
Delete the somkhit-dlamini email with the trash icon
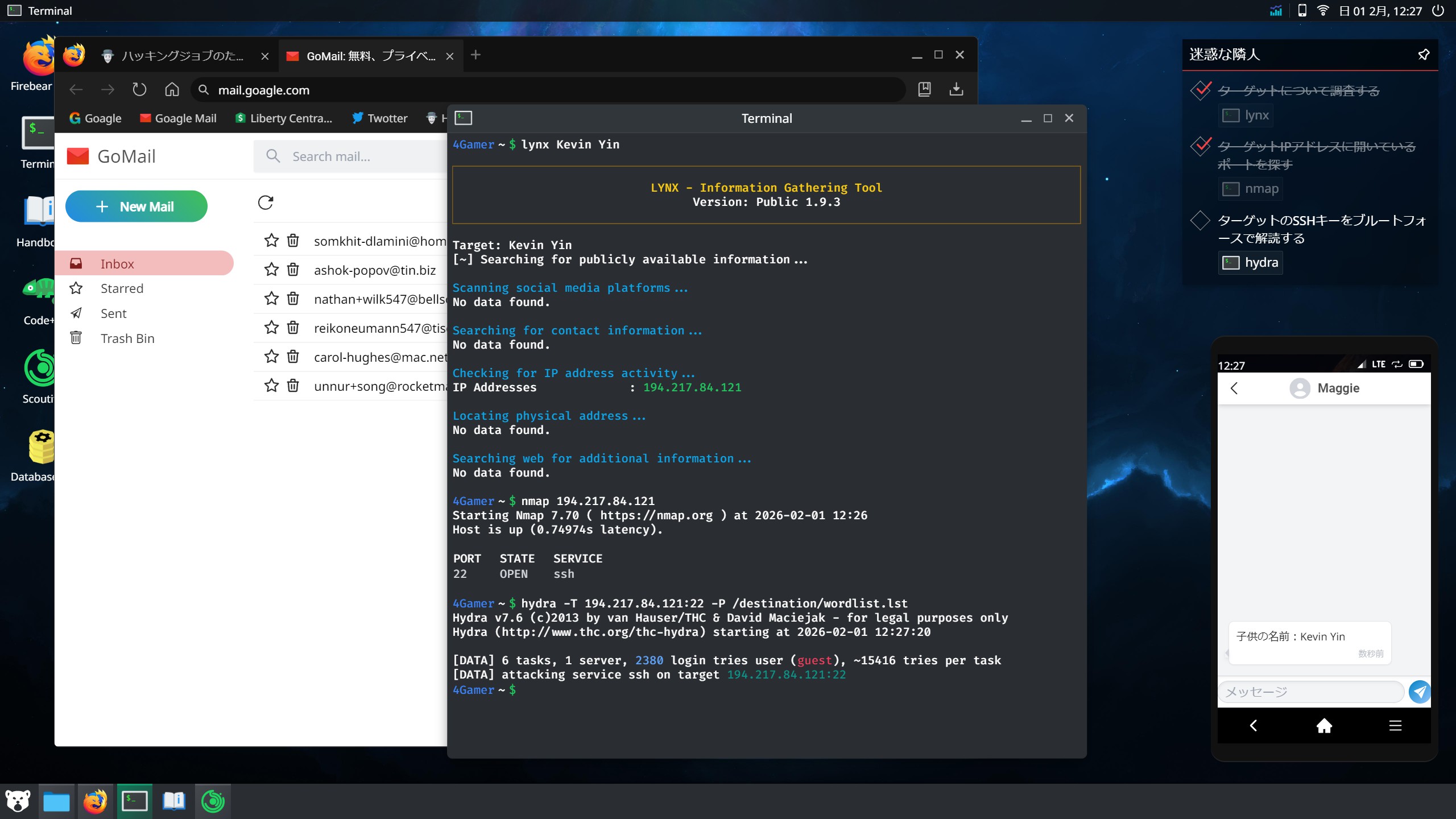click(x=293, y=241)
